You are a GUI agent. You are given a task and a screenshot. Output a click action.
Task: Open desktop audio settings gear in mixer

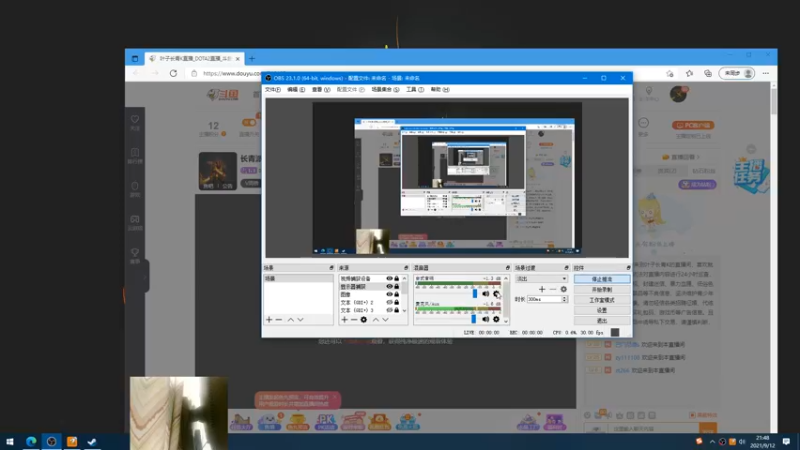coord(496,294)
